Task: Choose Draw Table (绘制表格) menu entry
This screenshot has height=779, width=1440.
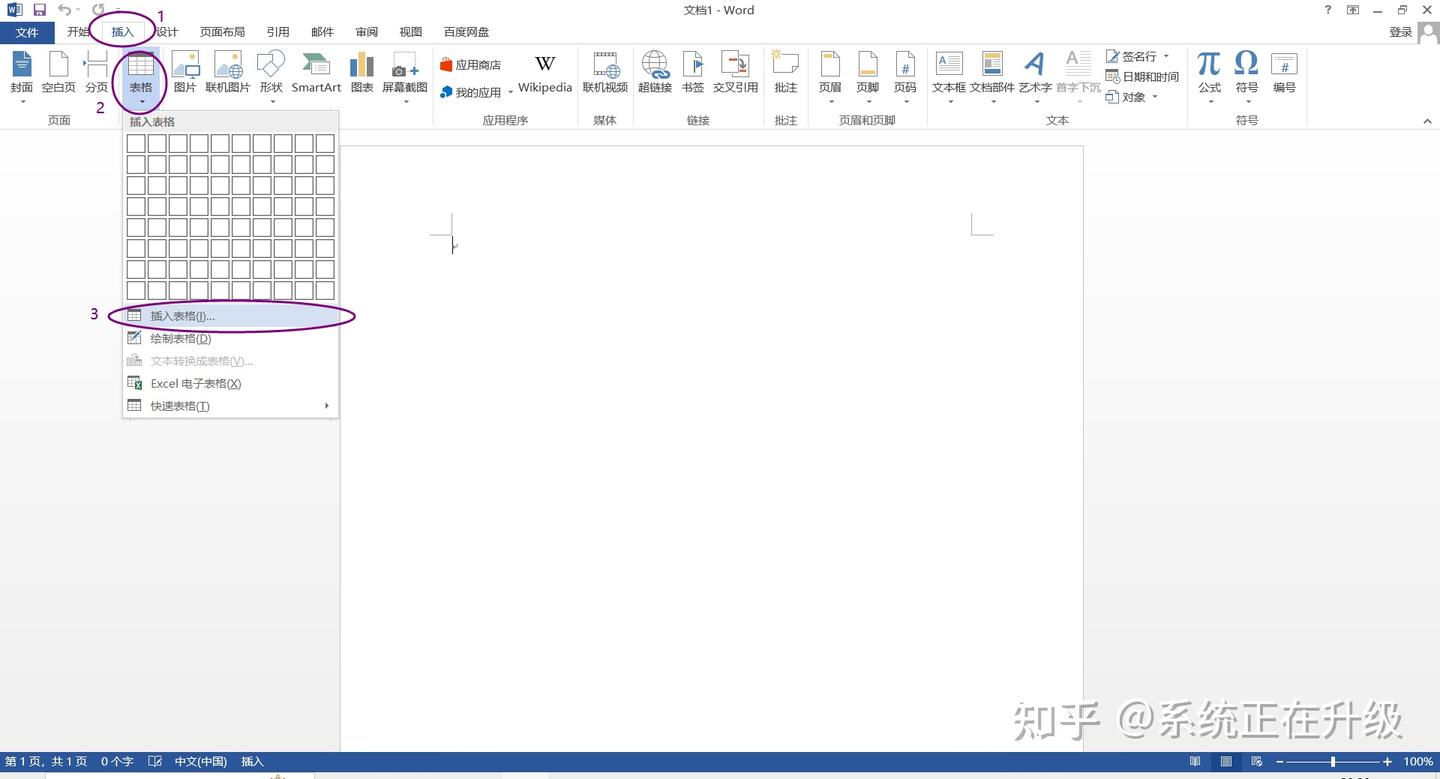Action: click(230, 338)
